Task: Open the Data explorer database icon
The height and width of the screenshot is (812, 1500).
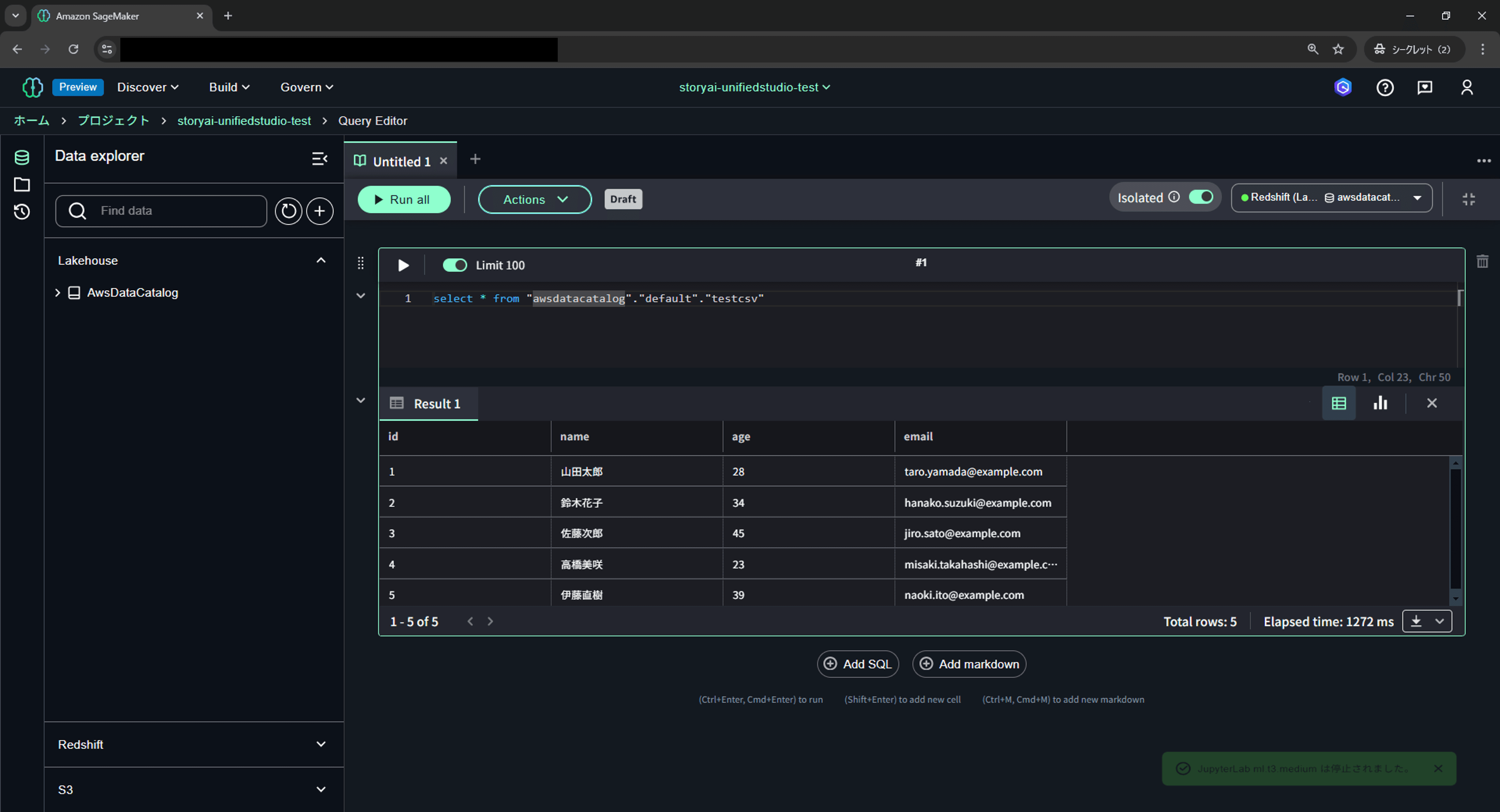Action: 21,157
